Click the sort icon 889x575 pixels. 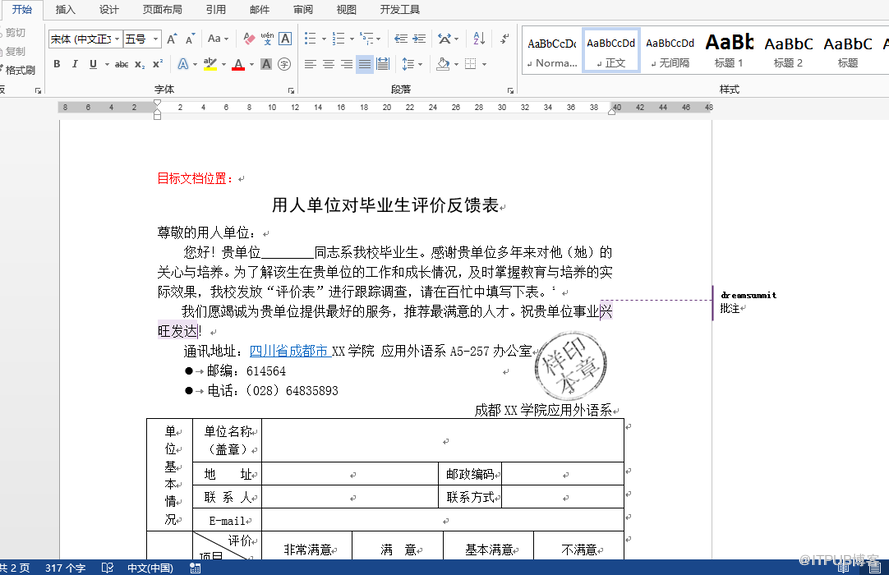coord(479,39)
